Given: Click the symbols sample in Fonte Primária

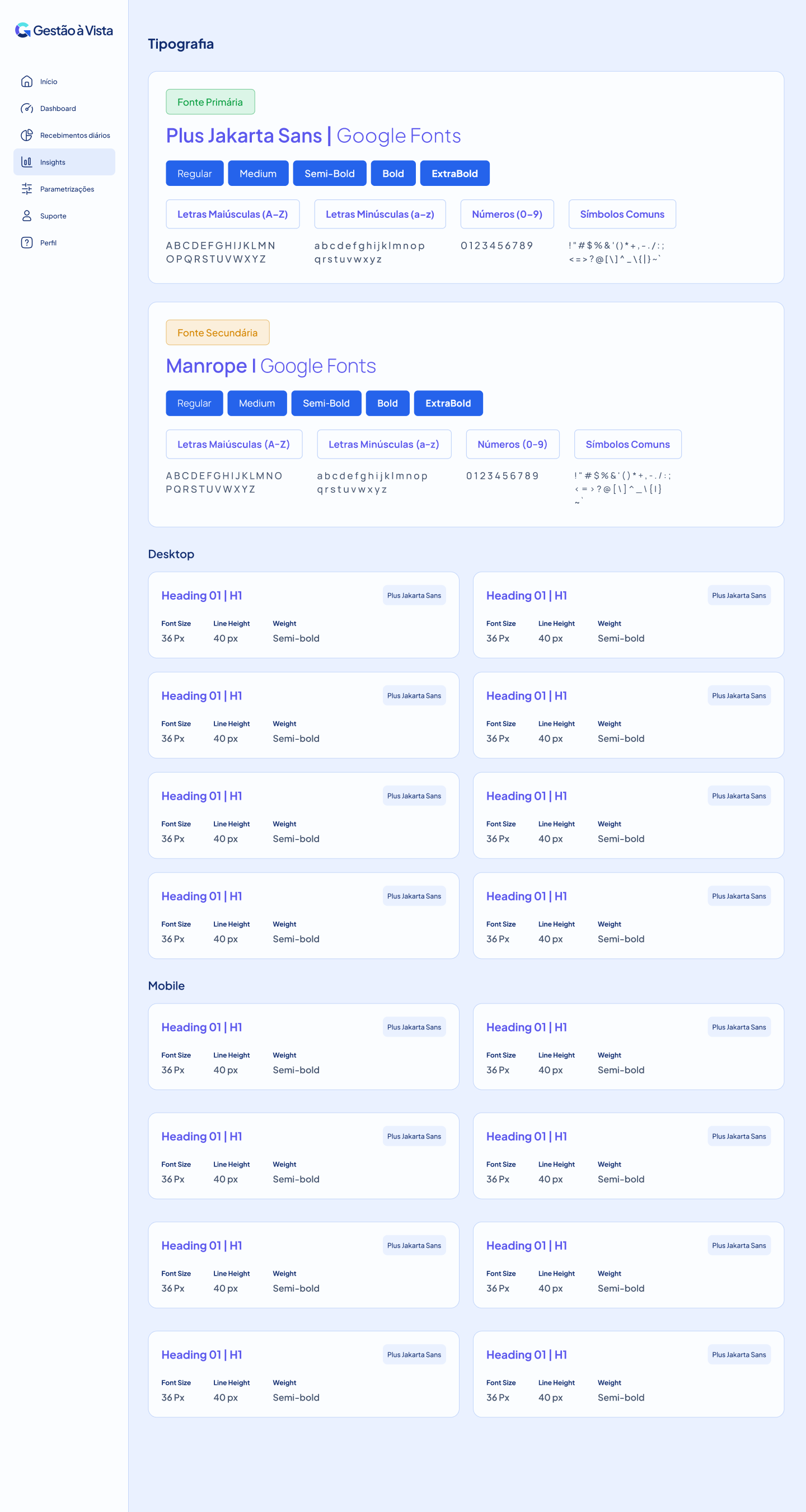Looking at the screenshot, I should tap(616, 253).
